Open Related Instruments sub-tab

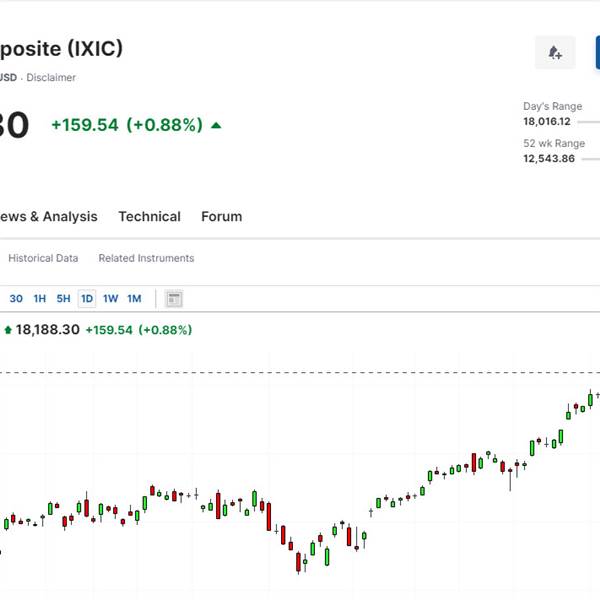[x=146, y=258]
